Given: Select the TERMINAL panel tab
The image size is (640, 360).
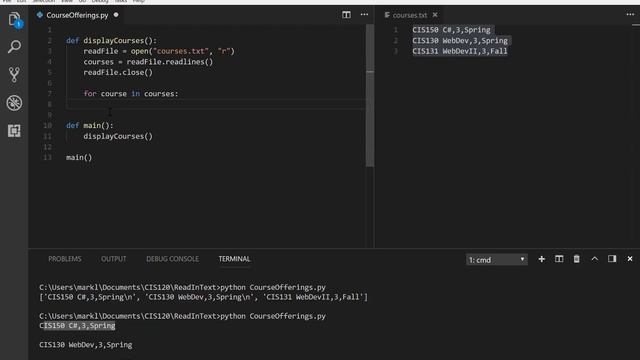Looking at the screenshot, I should [234, 259].
